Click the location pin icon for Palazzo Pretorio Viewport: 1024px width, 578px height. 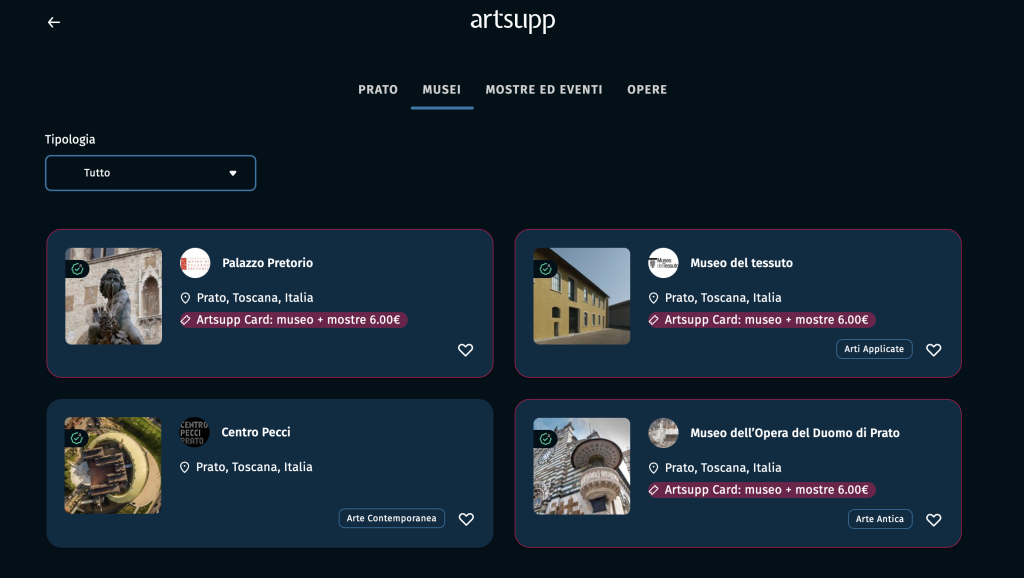(x=185, y=298)
